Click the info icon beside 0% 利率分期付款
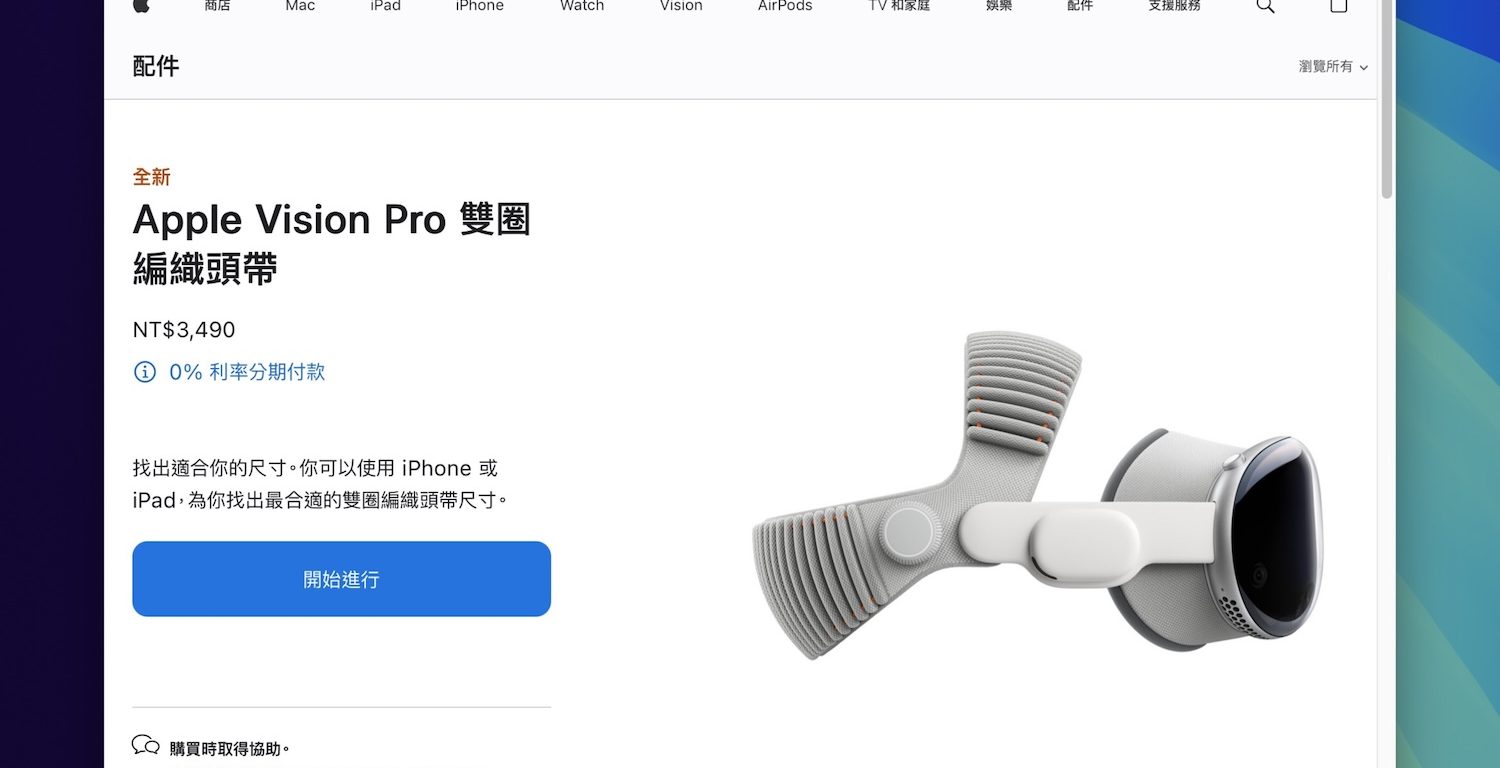Image resolution: width=1500 pixels, height=768 pixels. click(145, 372)
